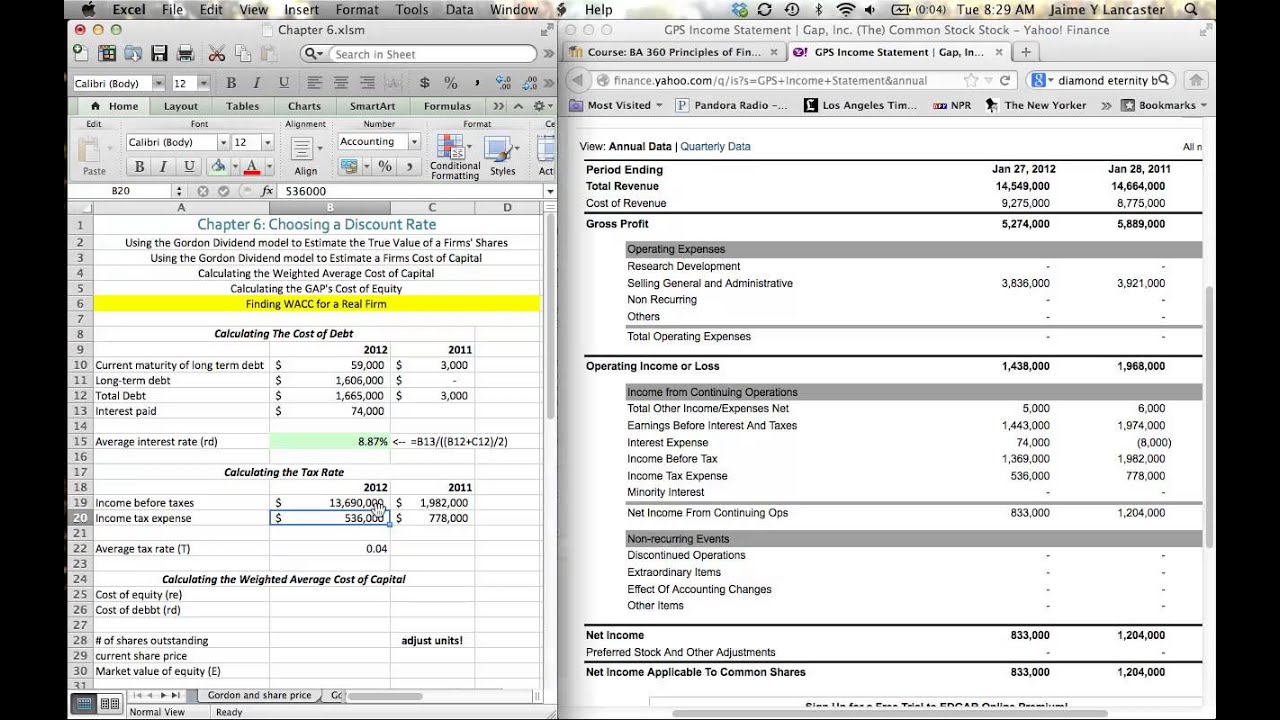The image size is (1280, 720).
Task: Toggle align left in top toolbar
Action: [x=315, y=83]
